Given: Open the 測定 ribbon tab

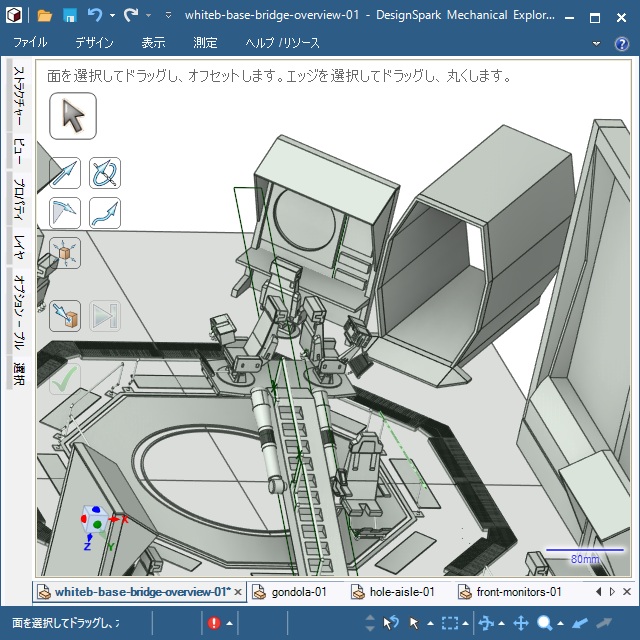Looking at the screenshot, I should tap(205, 42).
